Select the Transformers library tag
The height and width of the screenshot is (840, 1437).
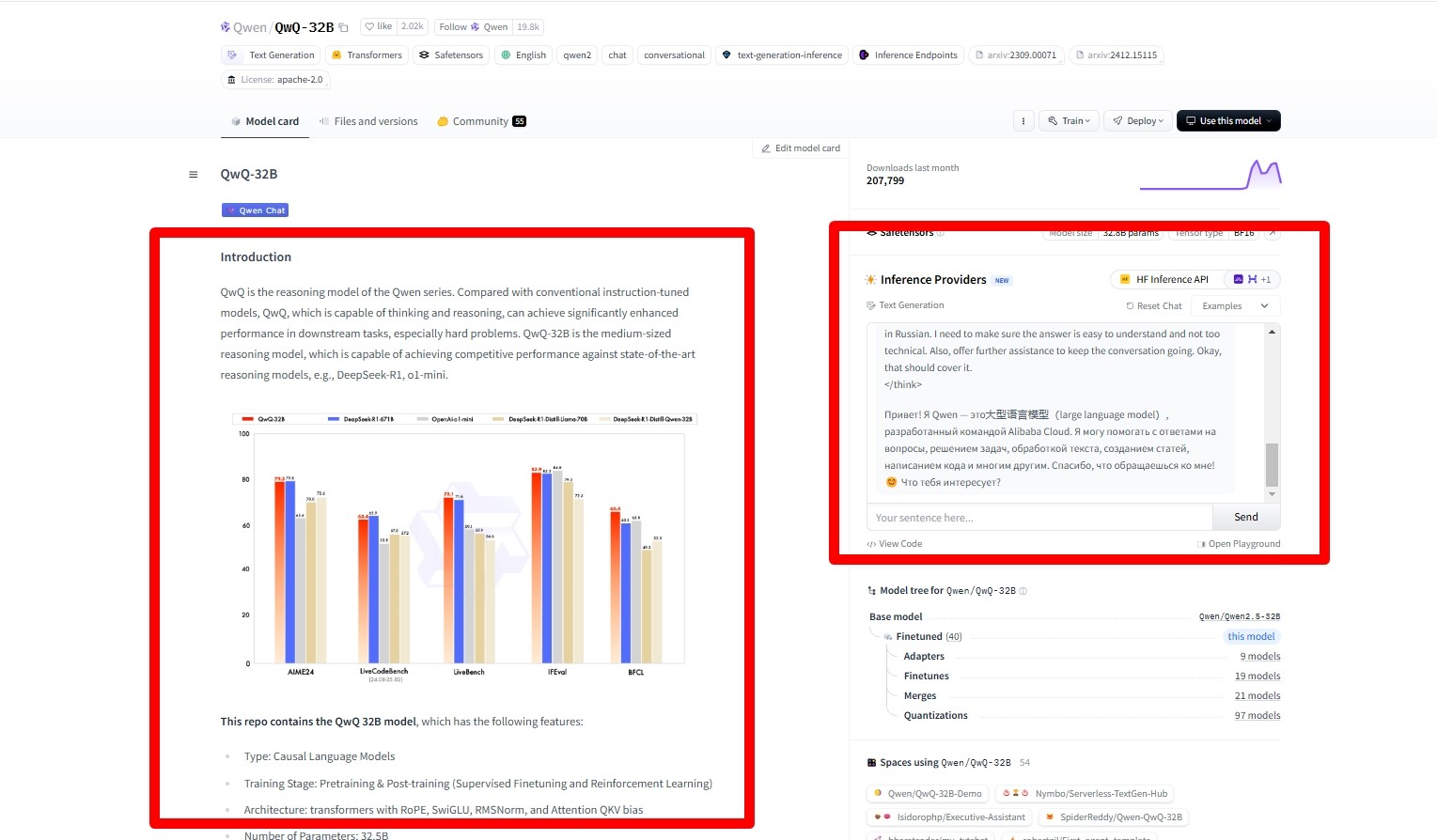pos(367,54)
